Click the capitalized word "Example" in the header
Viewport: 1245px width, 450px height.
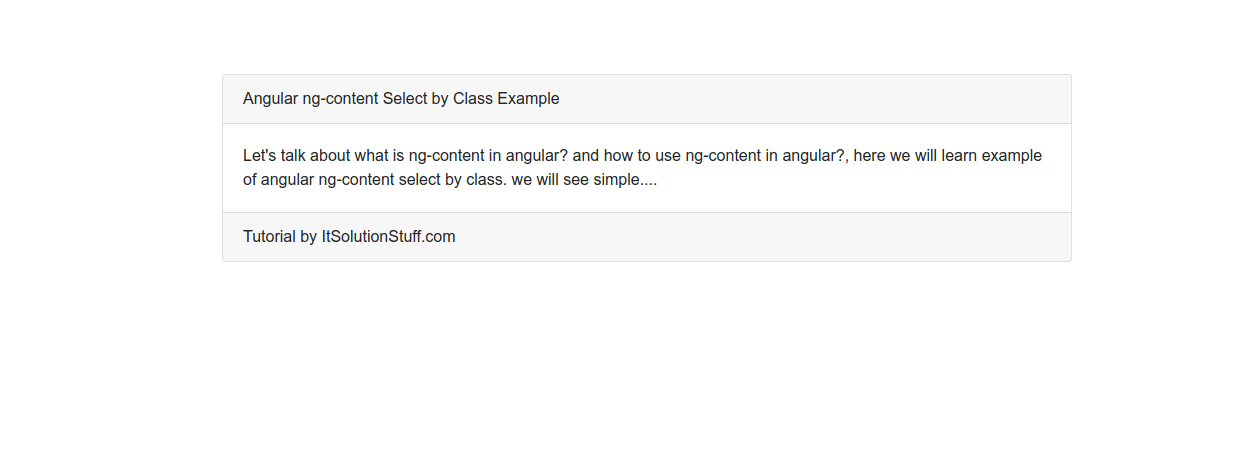(528, 99)
